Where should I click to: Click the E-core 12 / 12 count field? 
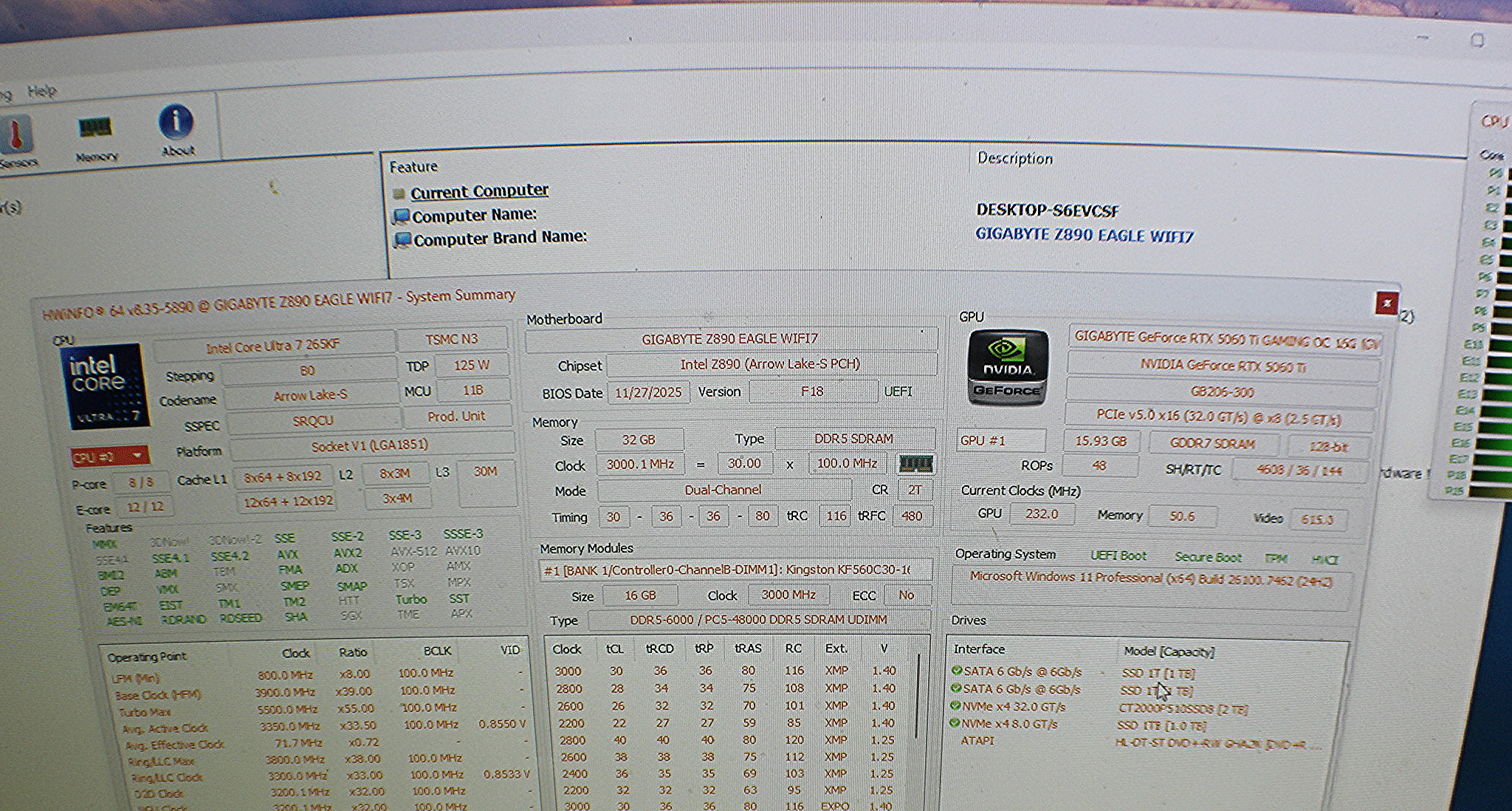(x=145, y=507)
